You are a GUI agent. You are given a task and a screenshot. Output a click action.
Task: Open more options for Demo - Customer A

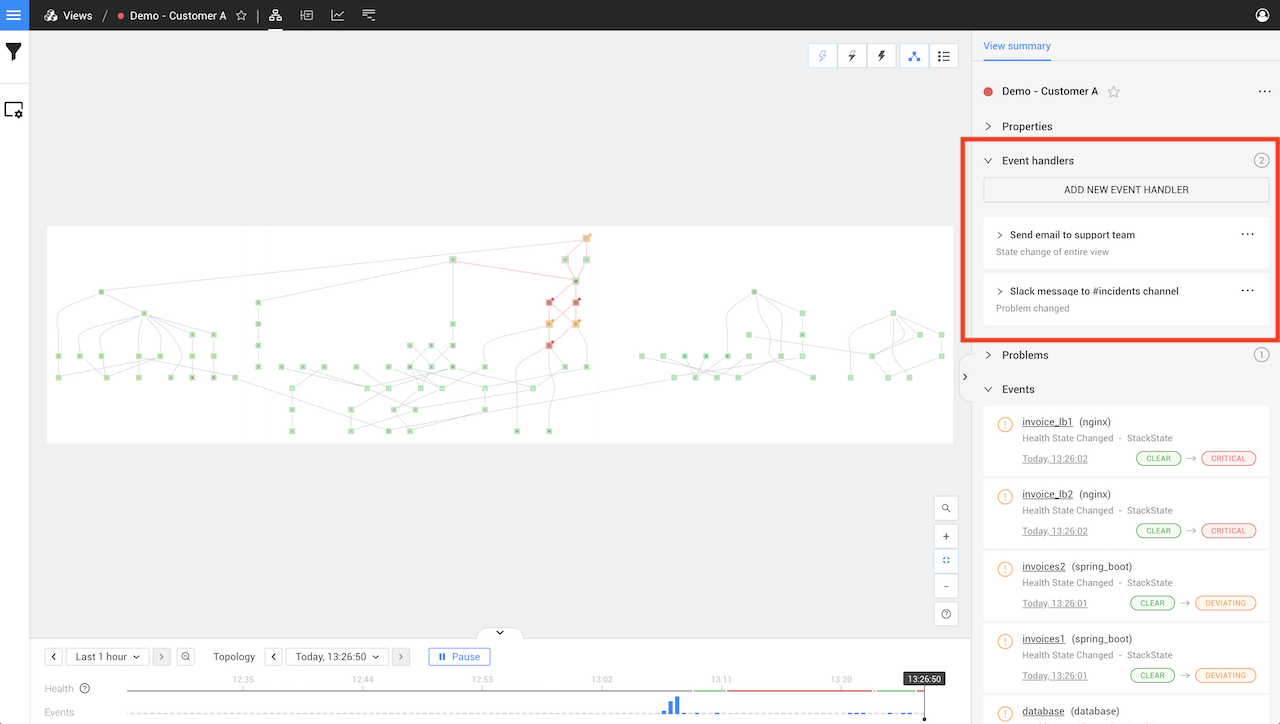1264,91
